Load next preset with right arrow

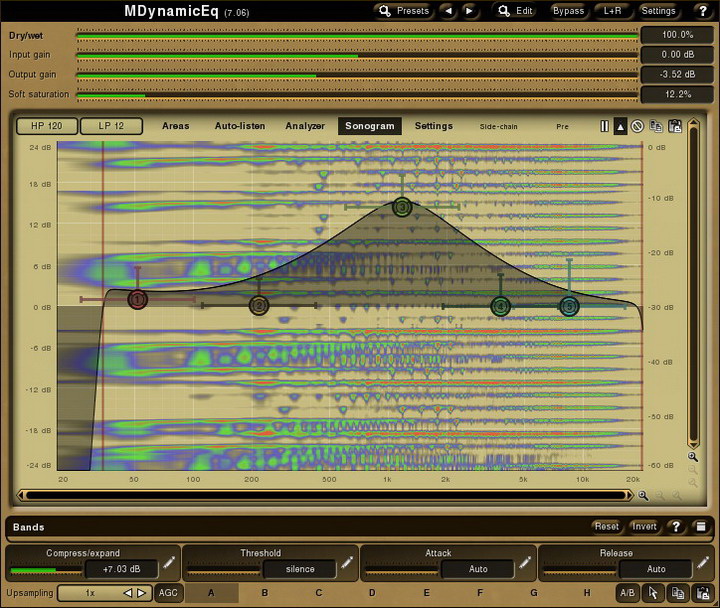tap(469, 11)
